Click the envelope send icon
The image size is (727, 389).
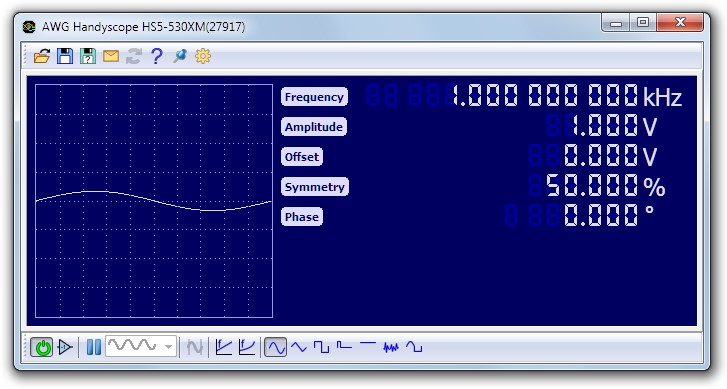coord(111,56)
